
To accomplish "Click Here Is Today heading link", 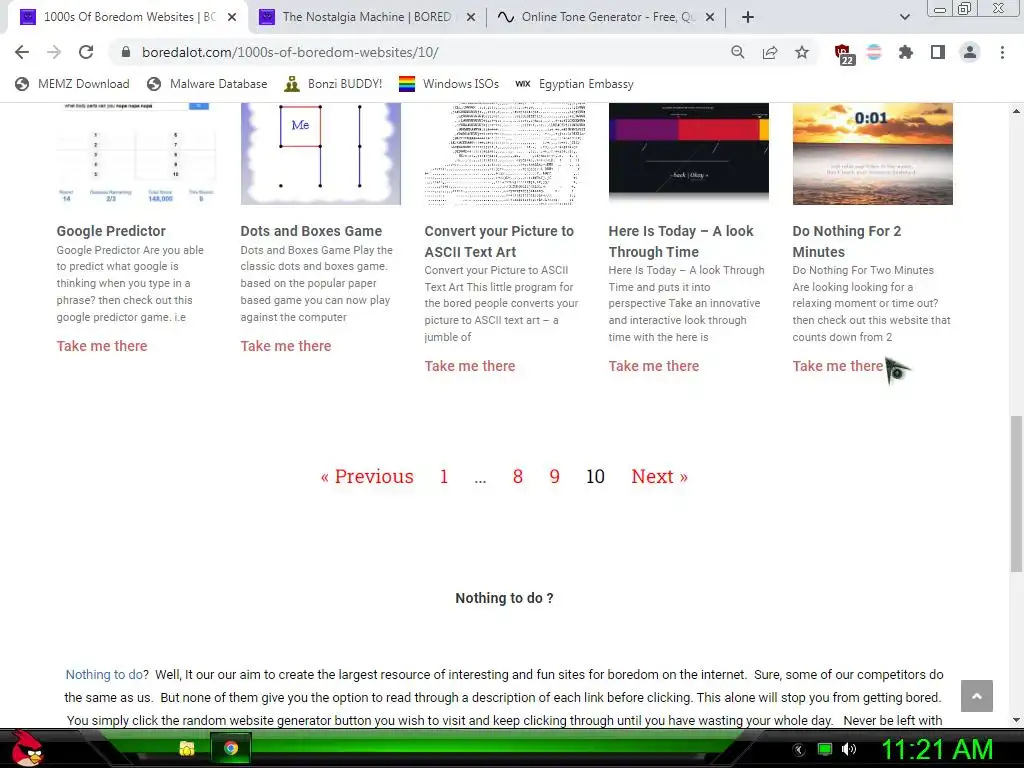I will coord(680,242).
